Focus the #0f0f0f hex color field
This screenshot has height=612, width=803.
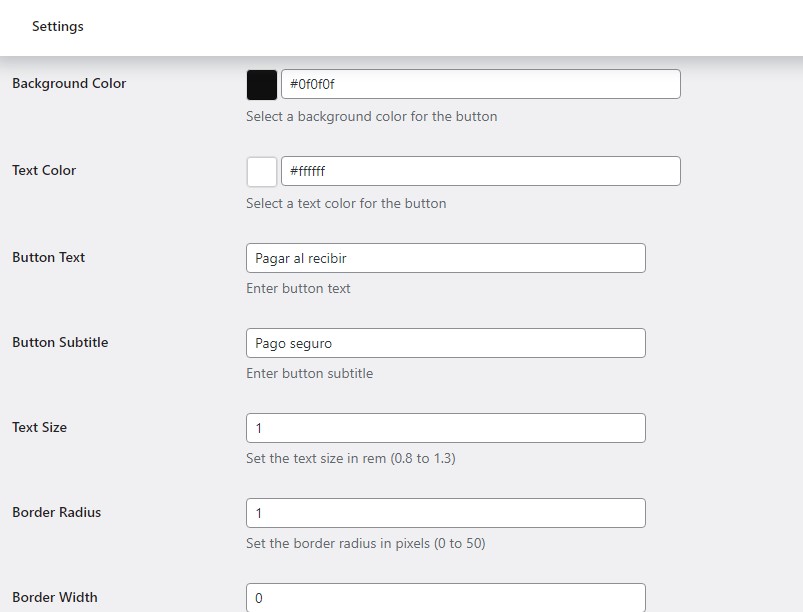[480, 84]
